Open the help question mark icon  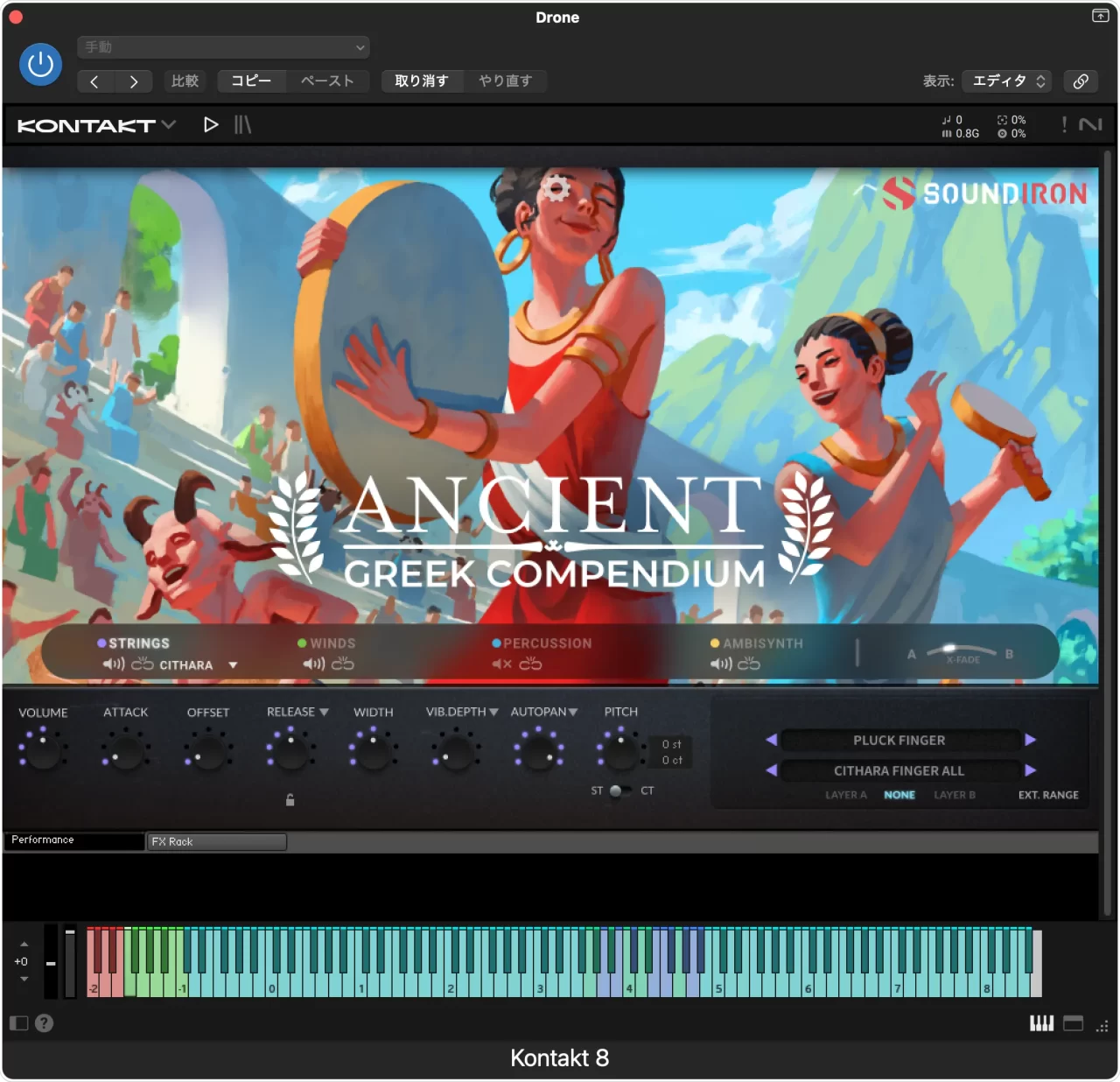45,1022
